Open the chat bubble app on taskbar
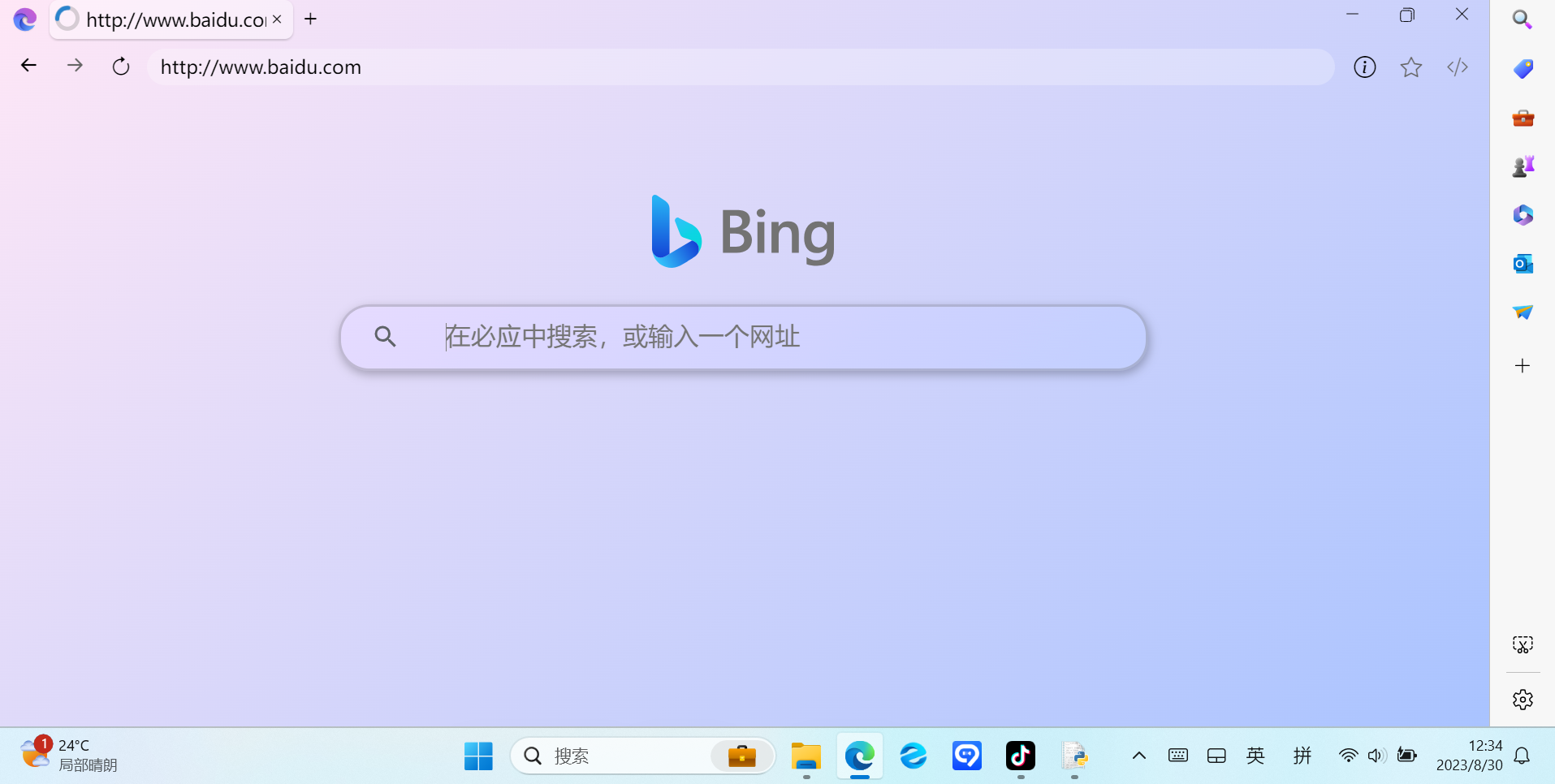 tap(967, 756)
